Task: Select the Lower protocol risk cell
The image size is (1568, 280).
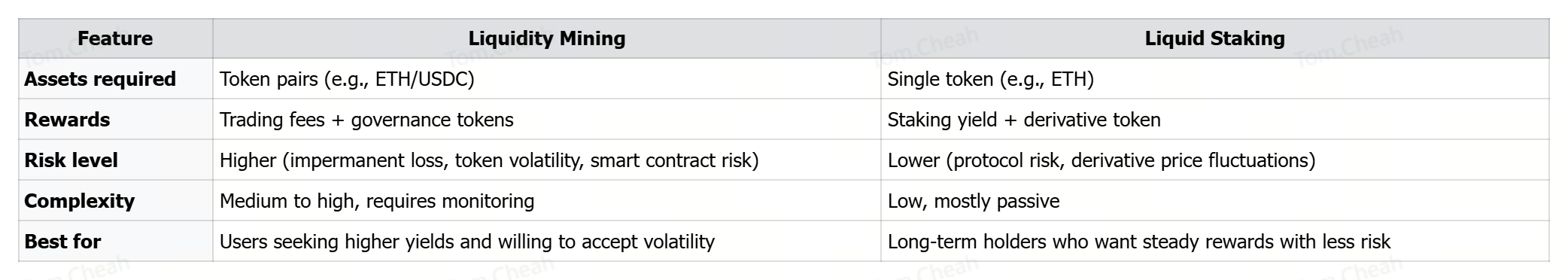Action: pos(1214,160)
